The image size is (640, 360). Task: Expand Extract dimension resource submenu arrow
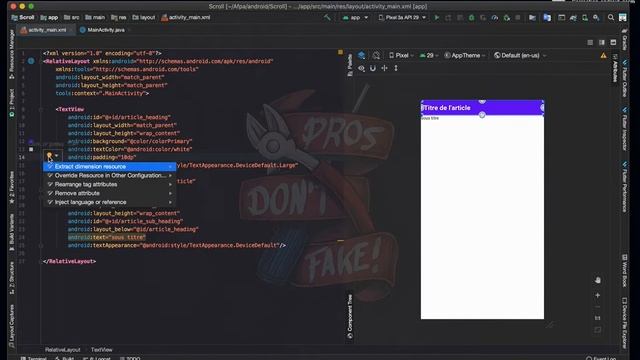pyautogui.click(x=170, y=167)
